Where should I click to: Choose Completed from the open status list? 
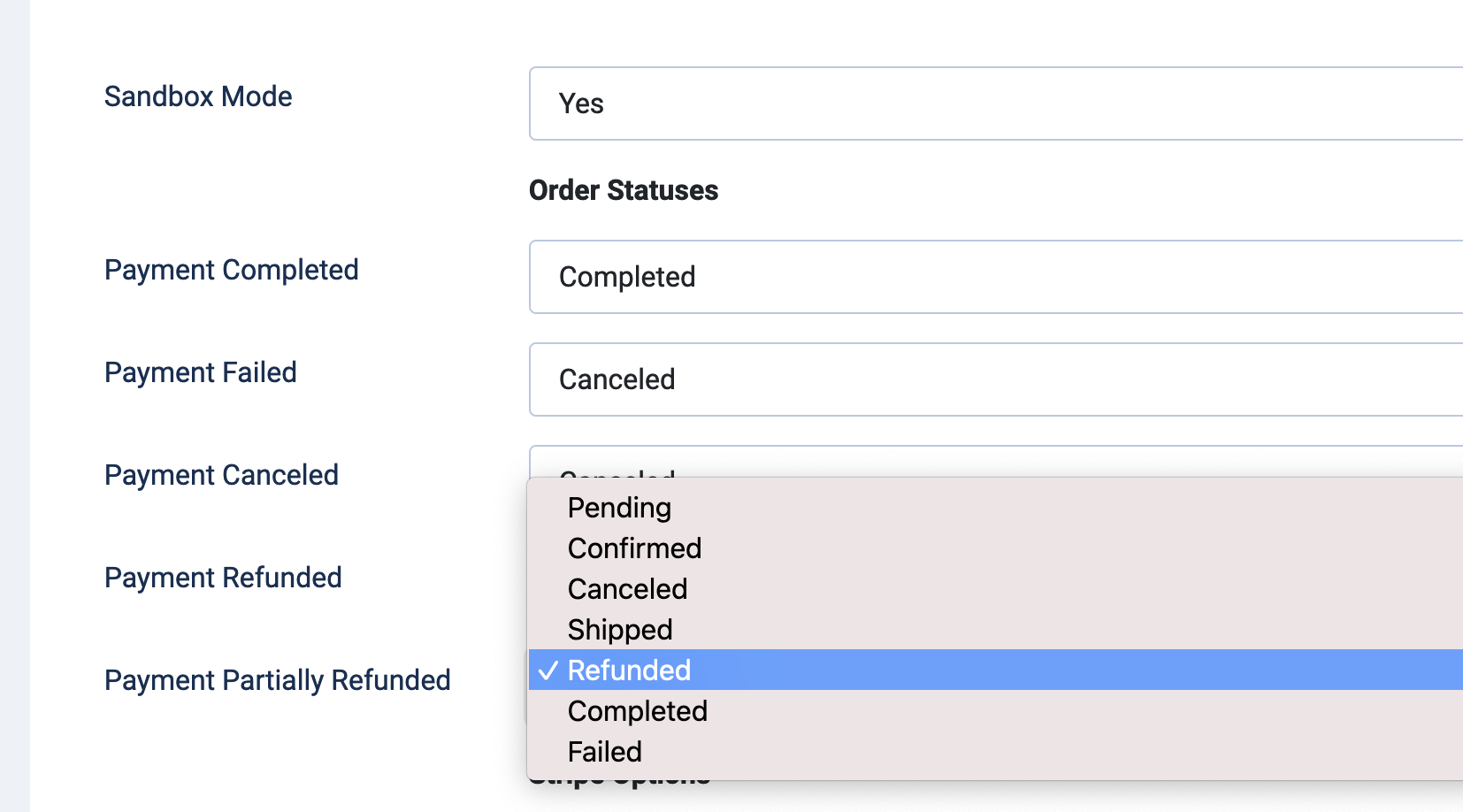pos(637,711)
